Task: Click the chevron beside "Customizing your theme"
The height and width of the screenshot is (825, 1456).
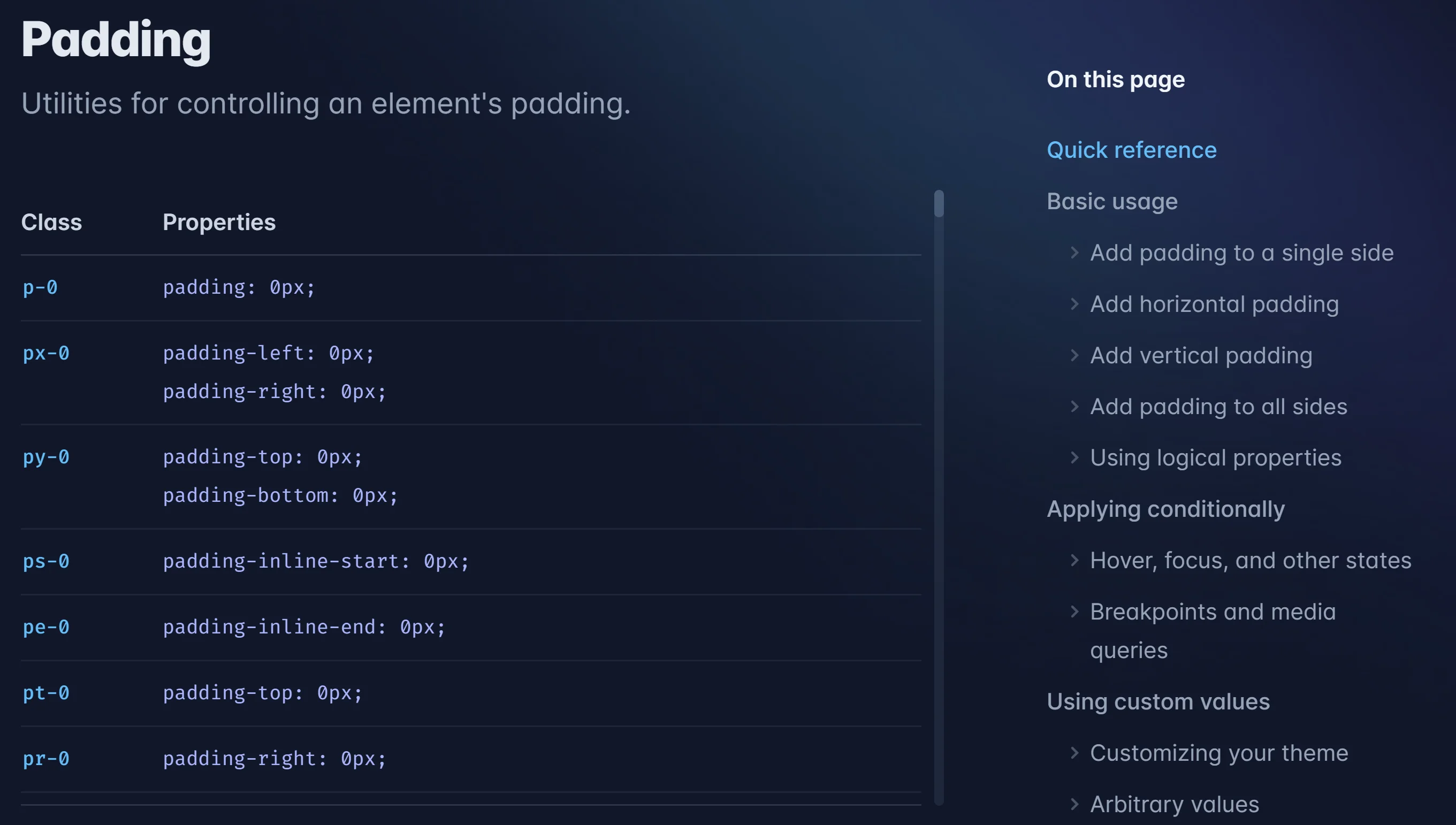Action: pos(1074,752)
